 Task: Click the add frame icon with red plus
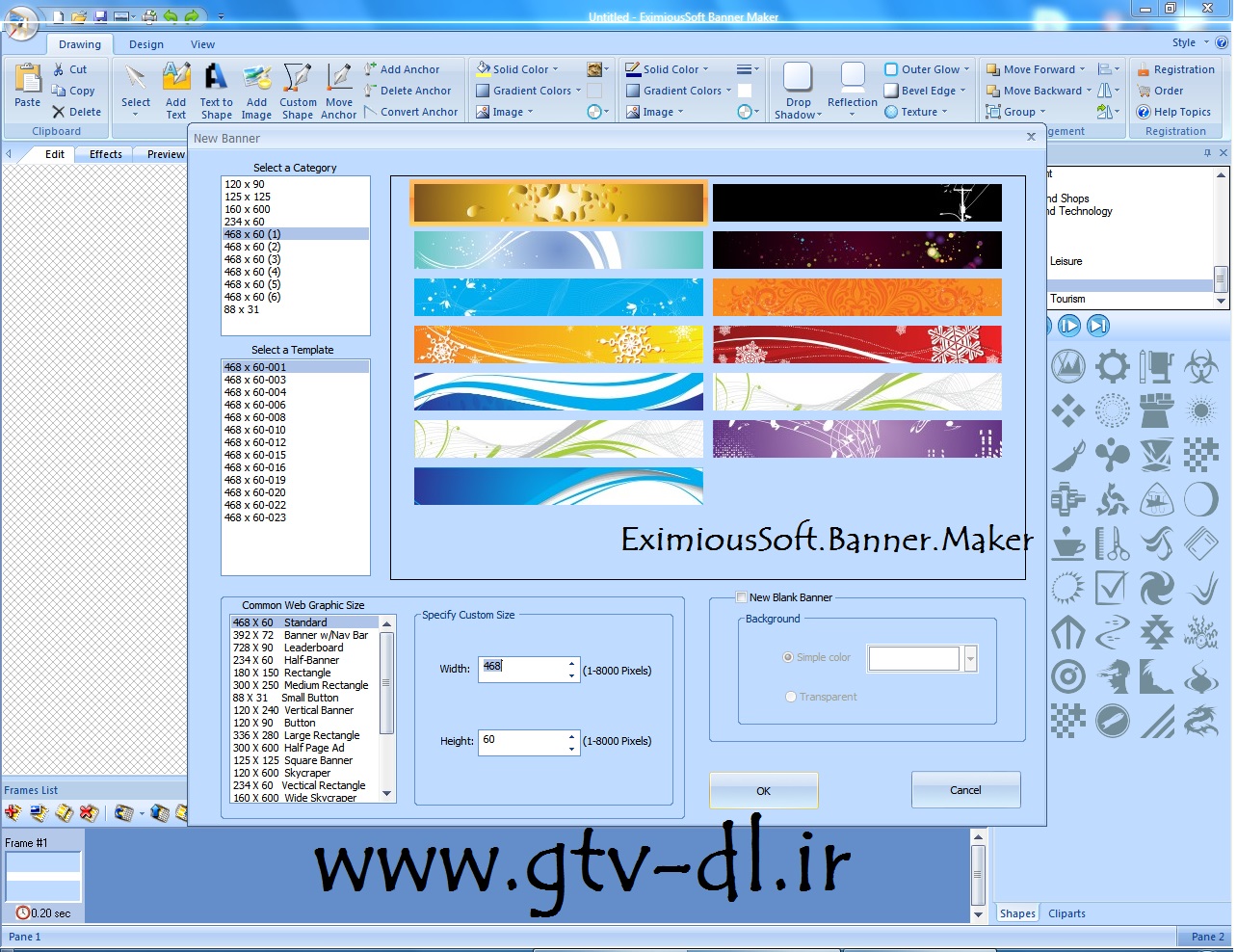click(13, 813)
